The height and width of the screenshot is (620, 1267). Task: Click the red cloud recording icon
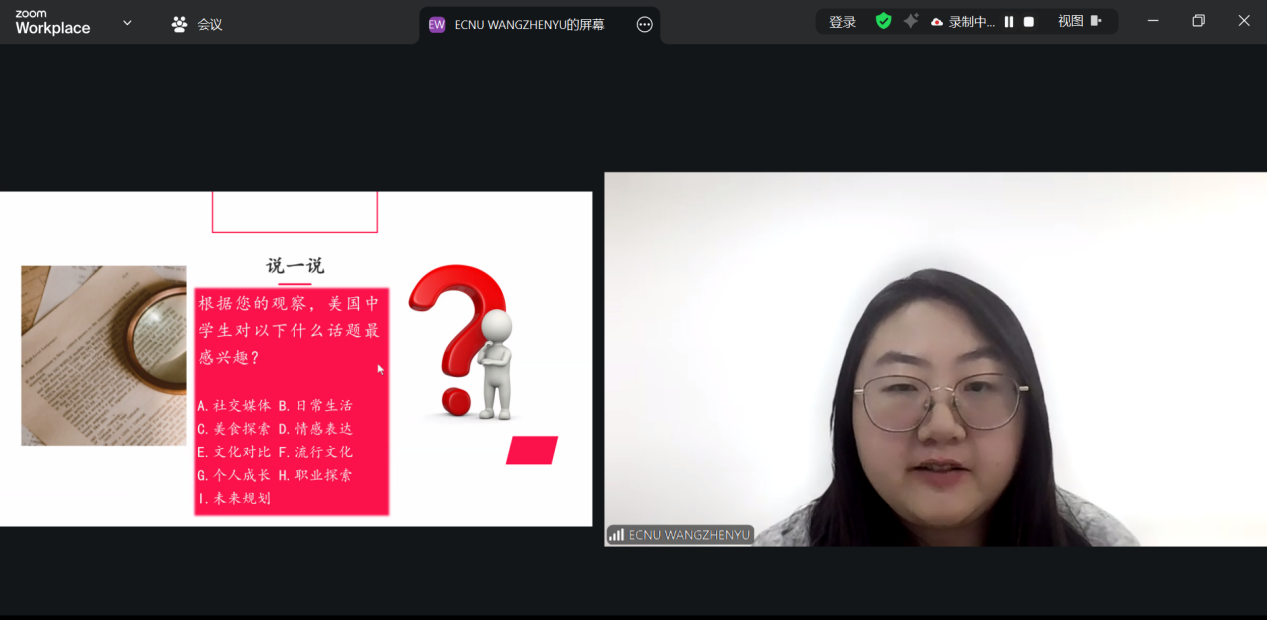(937, 22)
